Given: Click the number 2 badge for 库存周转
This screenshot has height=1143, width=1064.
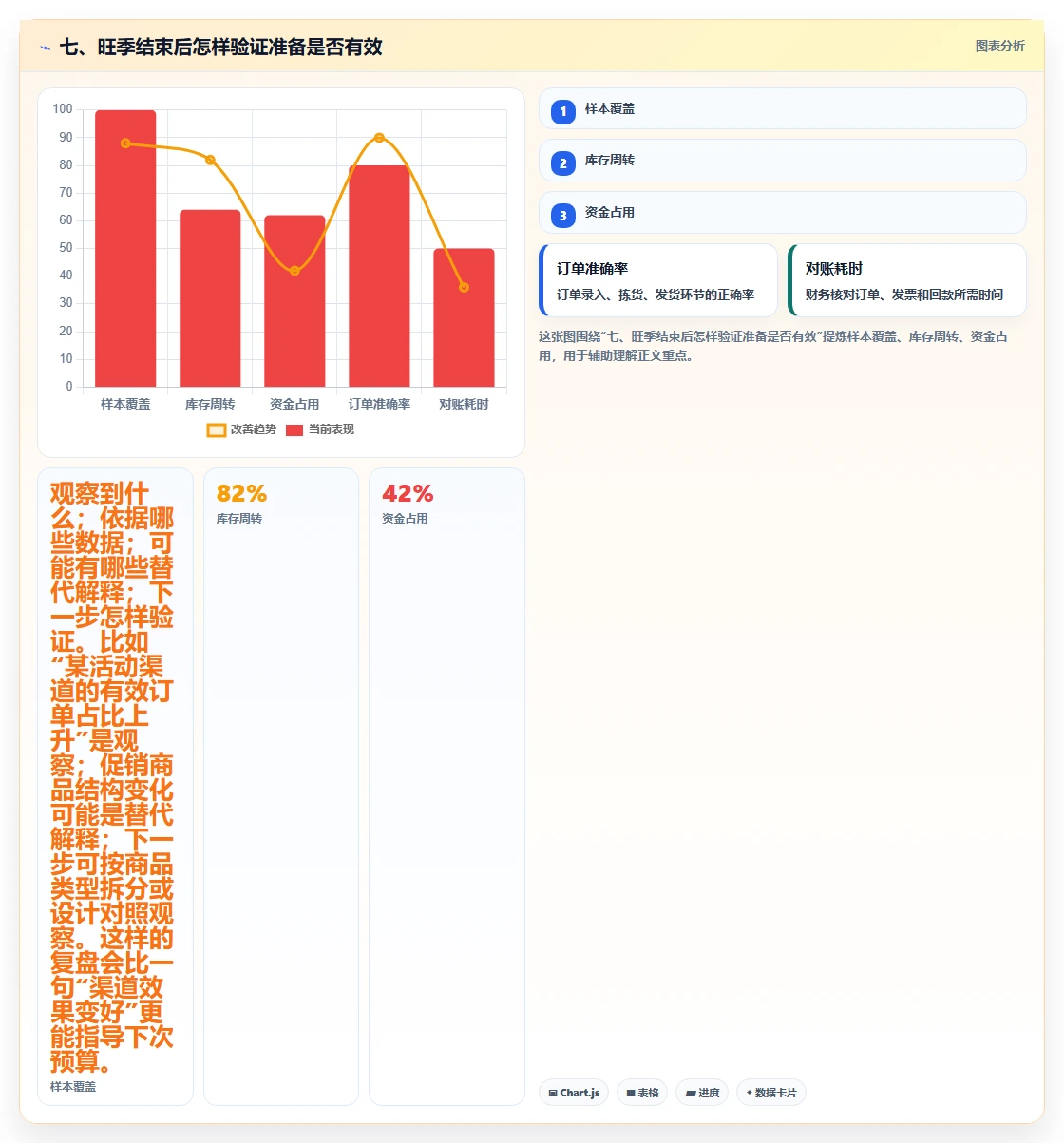Looking at the screenshot, I should [x=563, y=163].
